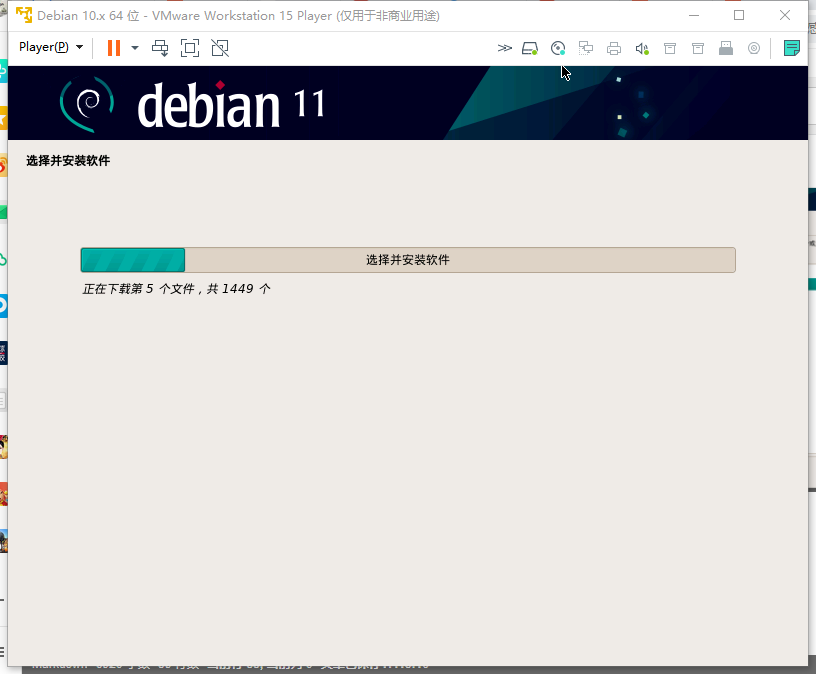This screenshot has width=816, height=674.
Task: Click the 'debian 11' banner text
Action: 232,105
